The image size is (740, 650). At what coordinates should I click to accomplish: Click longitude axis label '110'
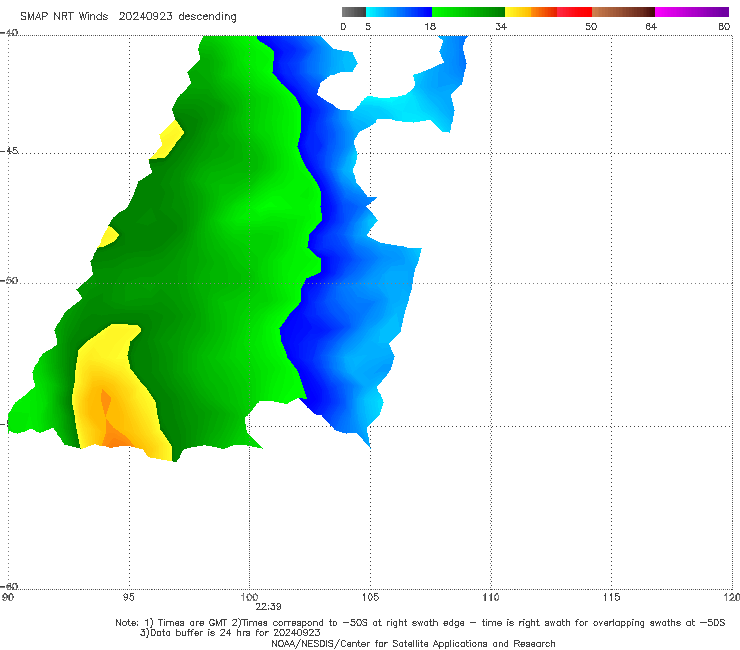tap(491, 597)
